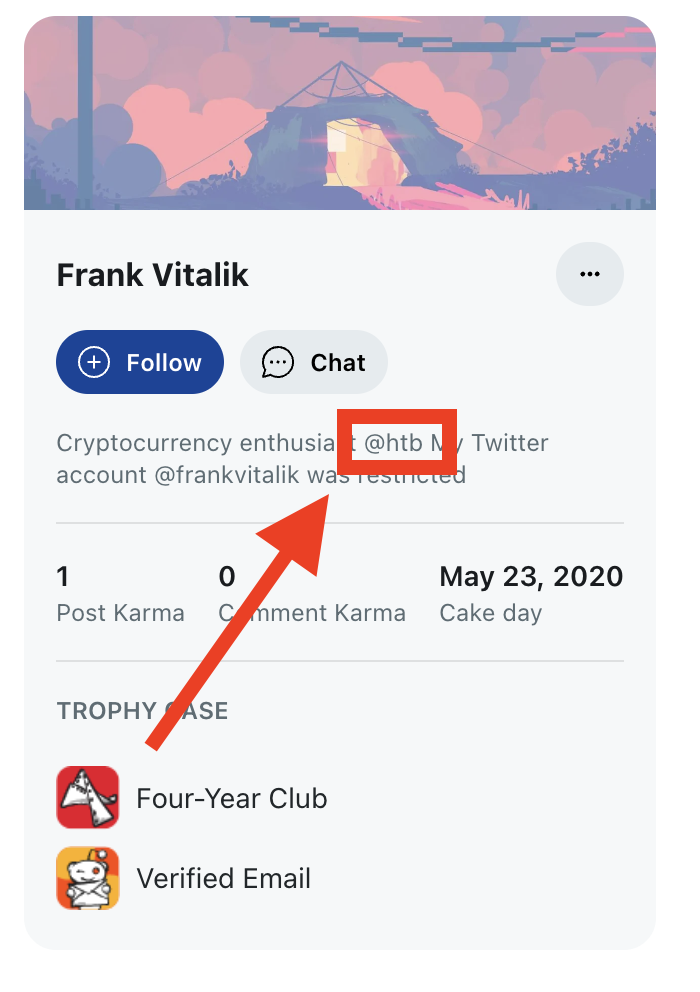Image resolution: width=700 pixels, height=992 pixels.
Task: Click the profile banner image
Action: click(x=340, y=112)
